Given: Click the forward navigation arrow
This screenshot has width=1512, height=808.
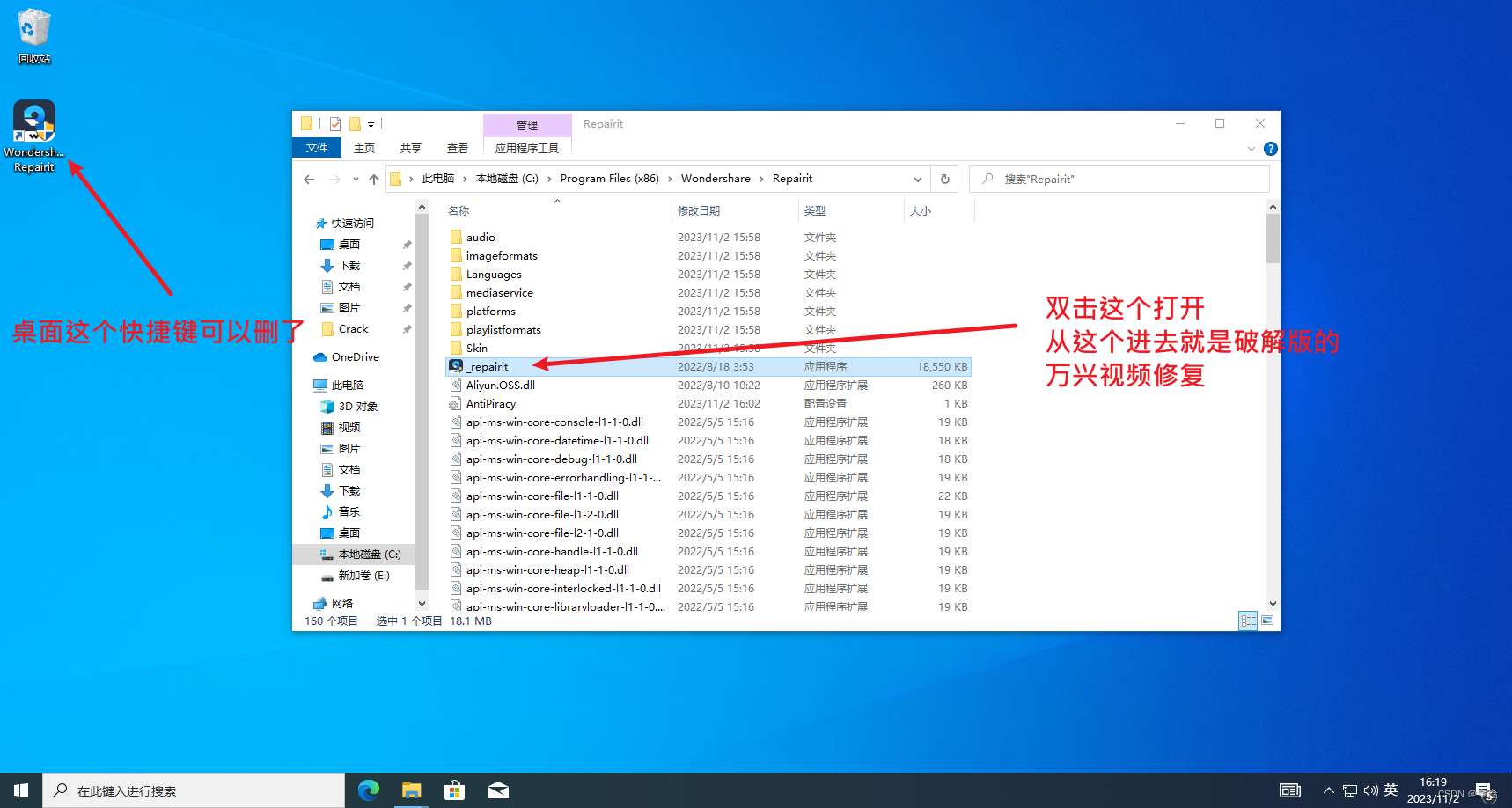Looking at the screenshot, I should click(x=334, y=180).
